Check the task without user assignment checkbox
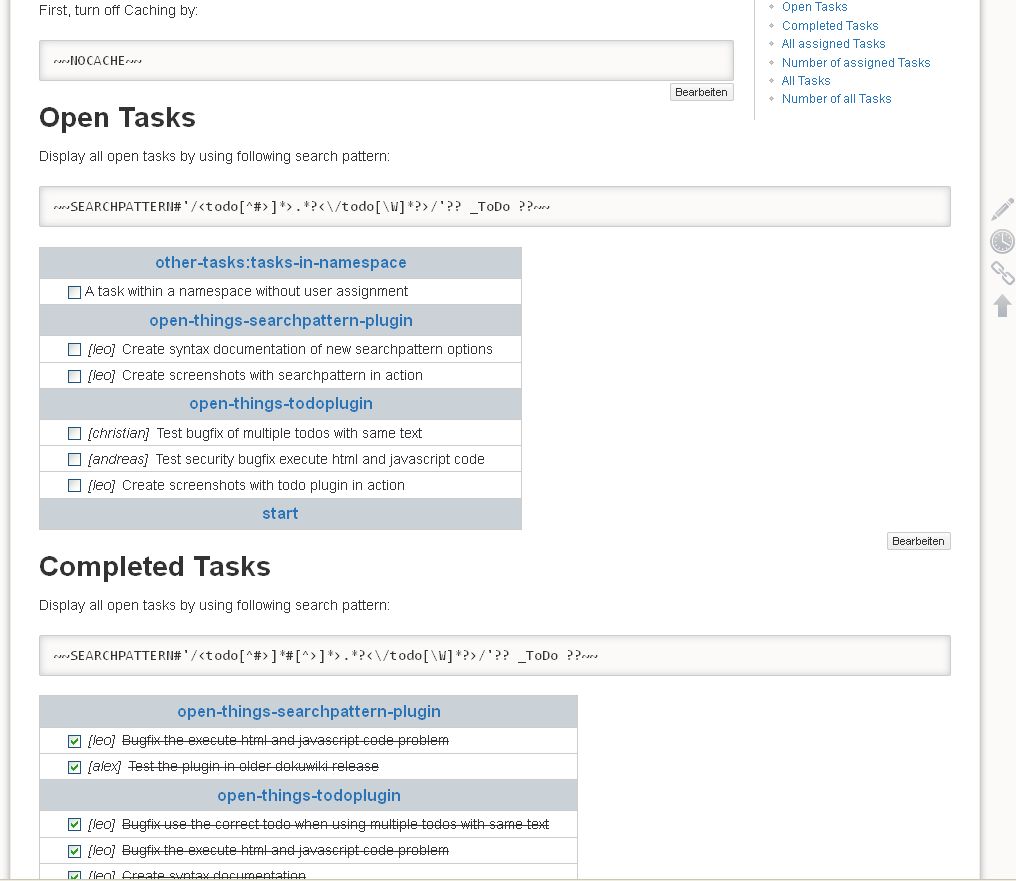1016x881 pixels. (74, 292)
